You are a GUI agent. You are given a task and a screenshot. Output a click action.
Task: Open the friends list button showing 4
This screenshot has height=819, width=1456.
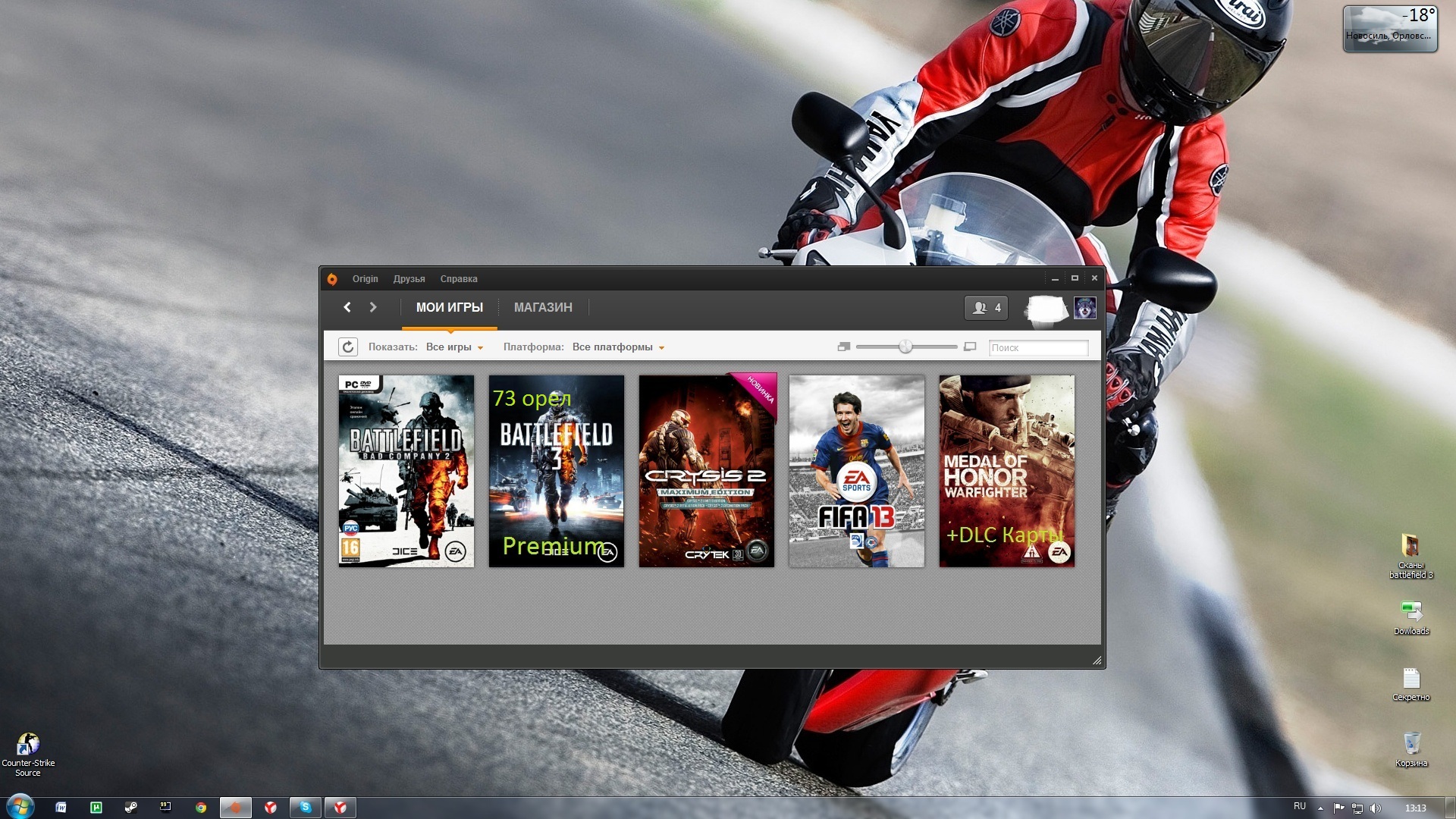pos(986,308)
